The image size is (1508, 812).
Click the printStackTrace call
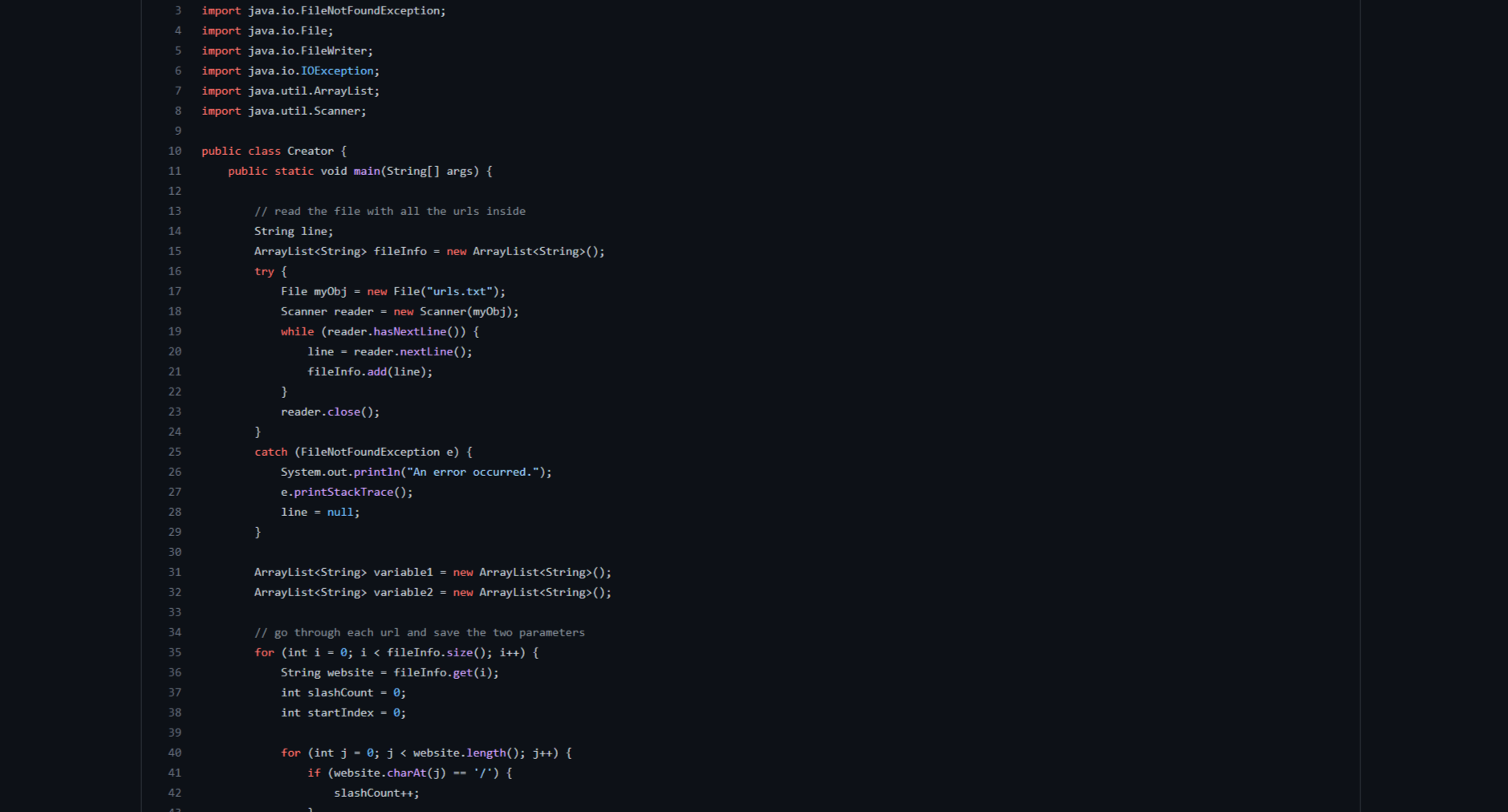pyautogui.click(x=343, y=492)
